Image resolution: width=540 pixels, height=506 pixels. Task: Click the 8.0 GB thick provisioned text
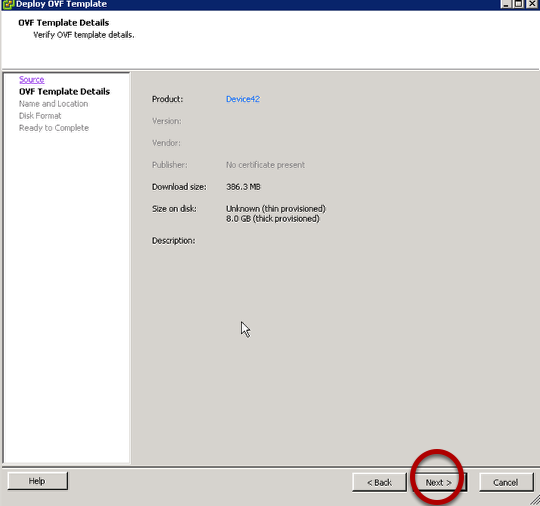(273, 219)
